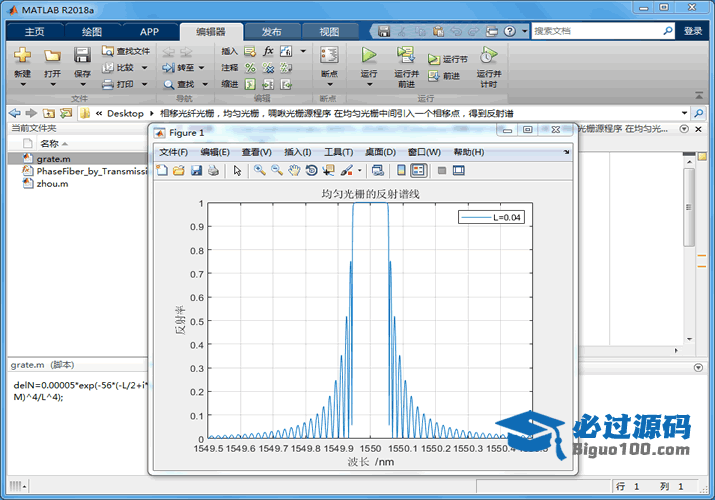Switch to the 绘图 (Plots) ribbon tab
This screenshot has height=500, width=715.
92,32
